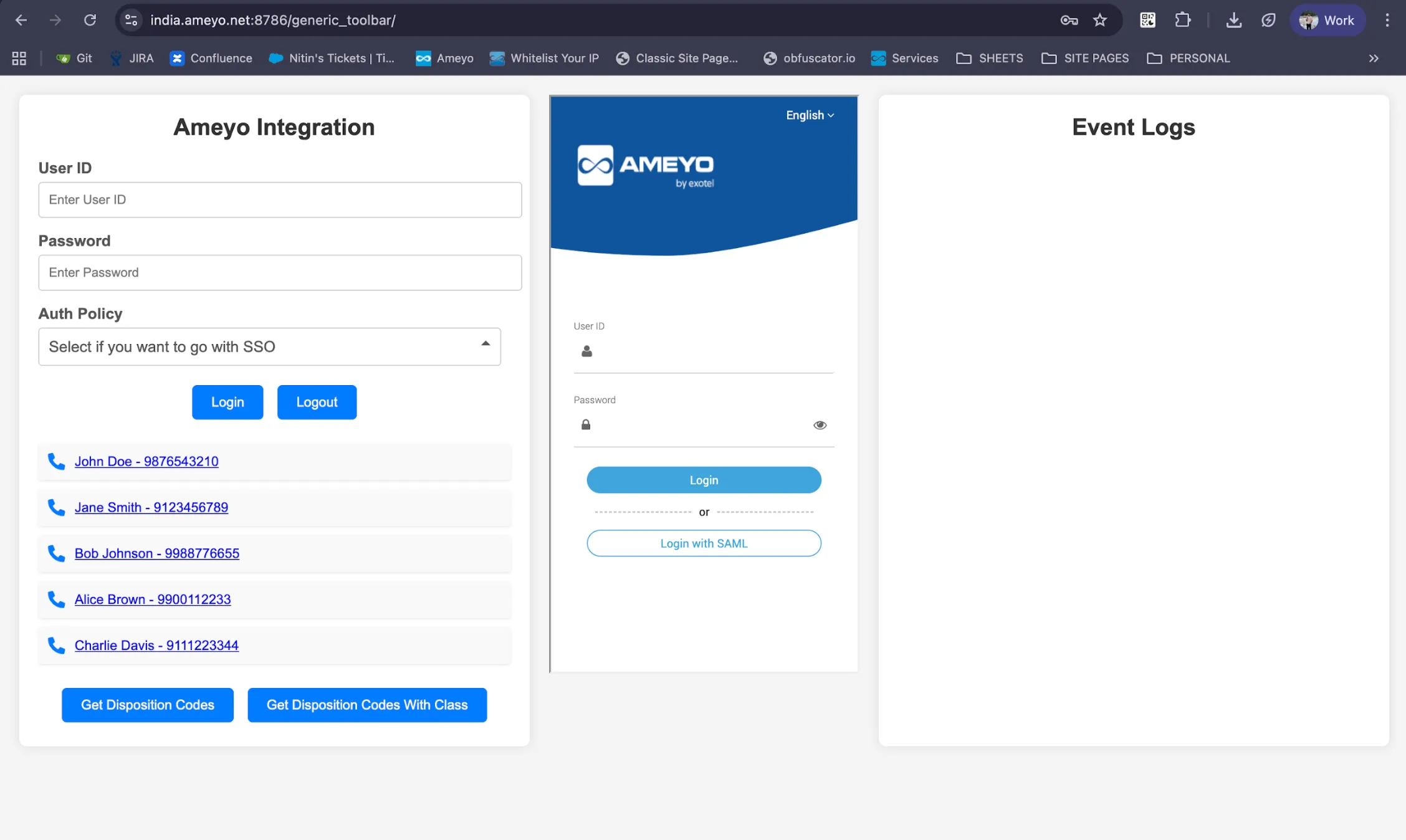Click the browser address bar URL
Image resolution: width=1406 pixels, height=840 pixels.
point(273,20)
